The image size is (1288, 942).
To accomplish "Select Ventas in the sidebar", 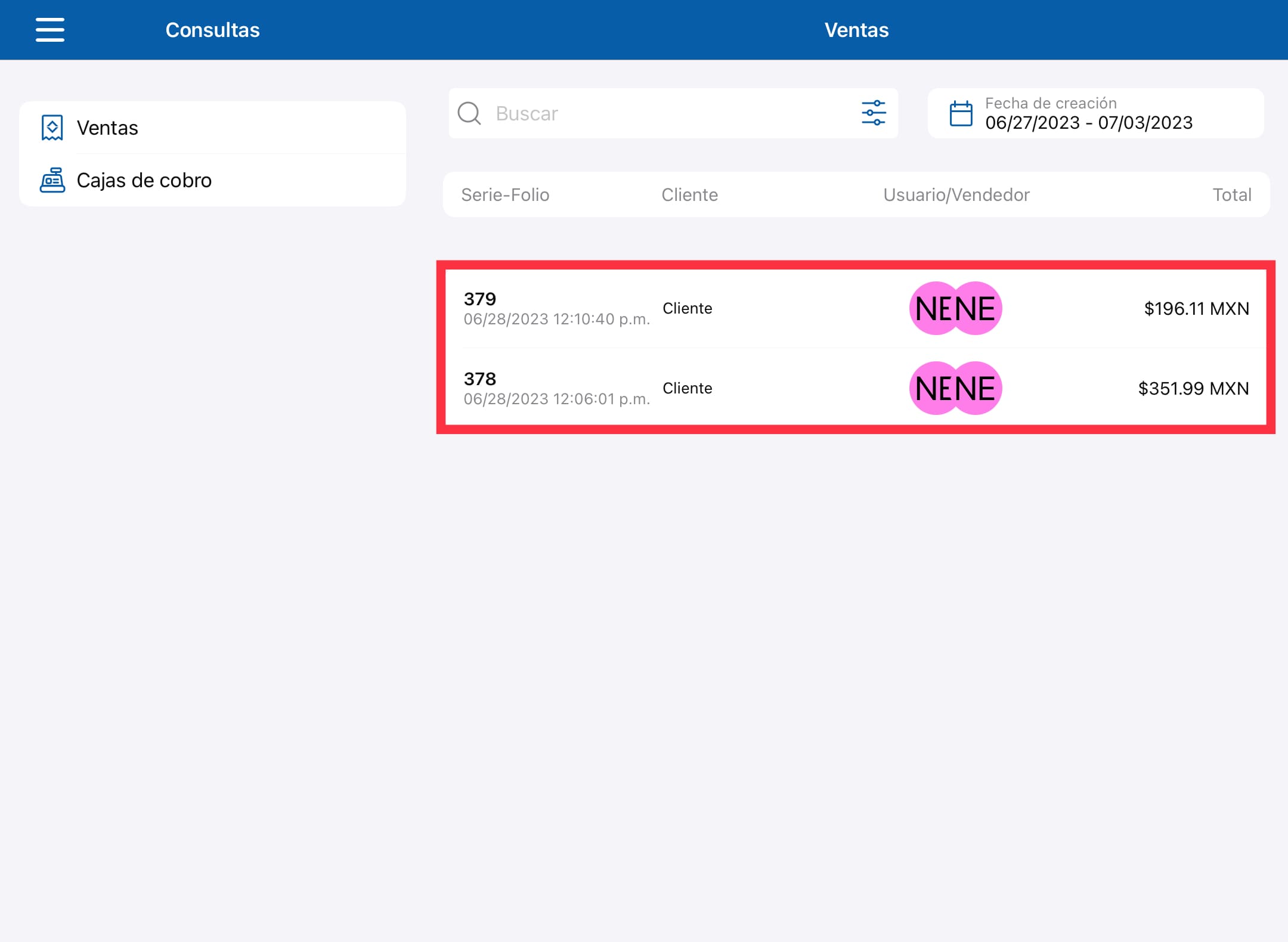I will [213, 128].
